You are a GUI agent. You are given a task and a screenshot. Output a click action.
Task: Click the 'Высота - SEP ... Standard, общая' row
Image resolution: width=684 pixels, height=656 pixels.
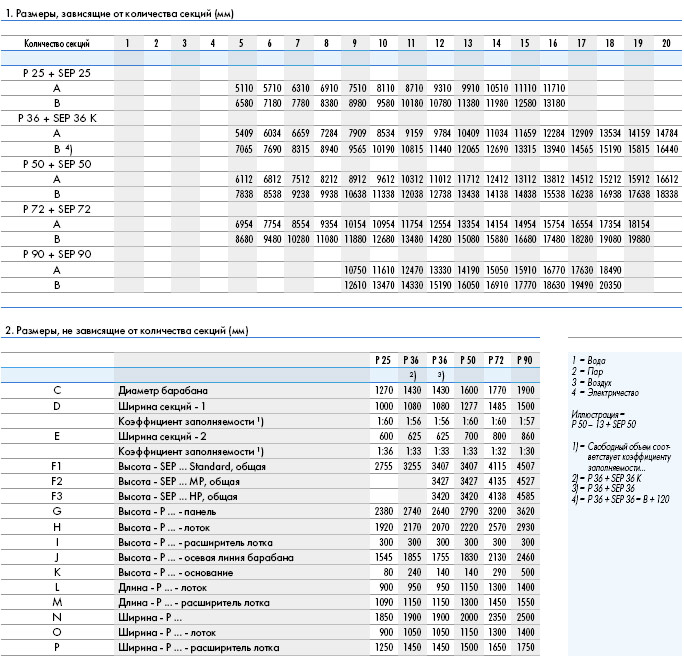click(x=270, y=466)
